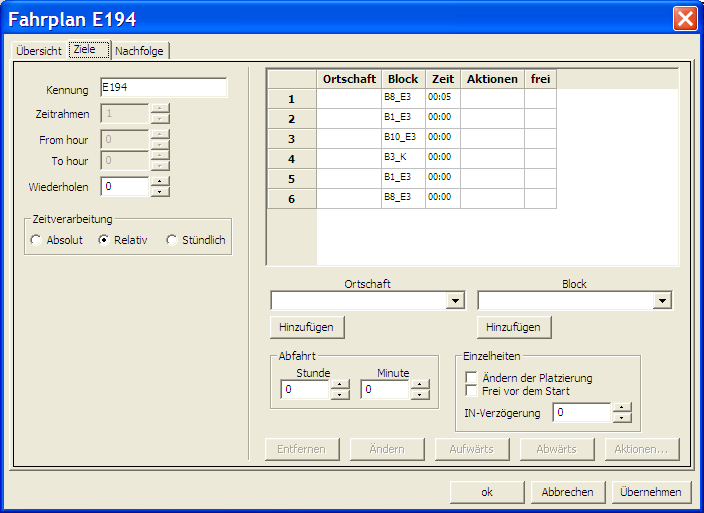704x513 pixels.
Task: Decrement the Minute departure value
Action: point(420,395)
